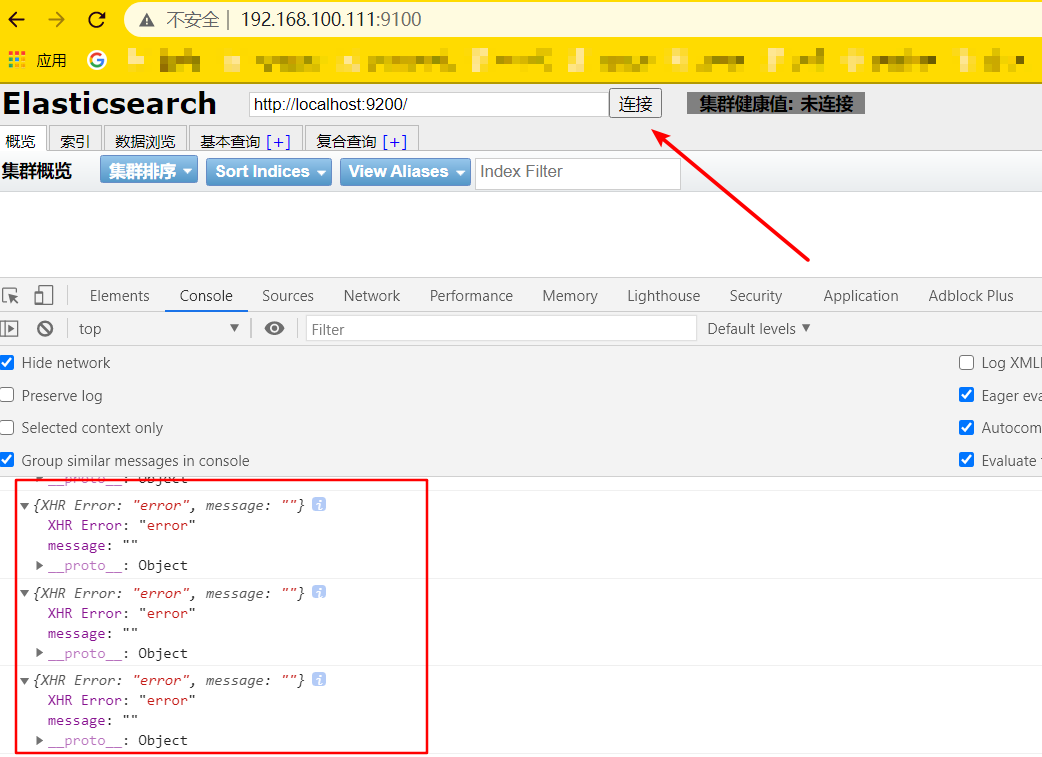Open the 集群排序 dropdown
The height and width of the screenshot is (757, 1042).
(149, 171)
